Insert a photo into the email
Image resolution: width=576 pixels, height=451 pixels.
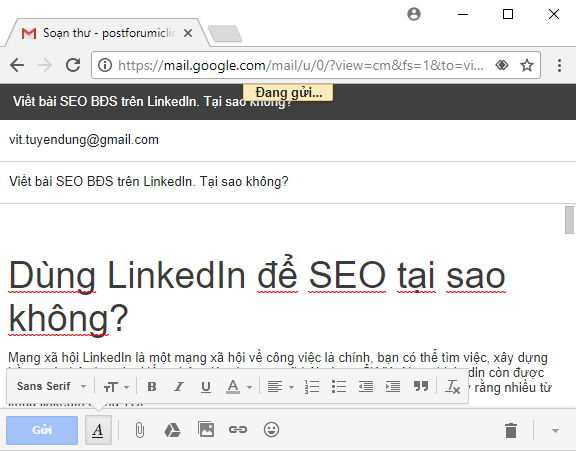point(206,429)
